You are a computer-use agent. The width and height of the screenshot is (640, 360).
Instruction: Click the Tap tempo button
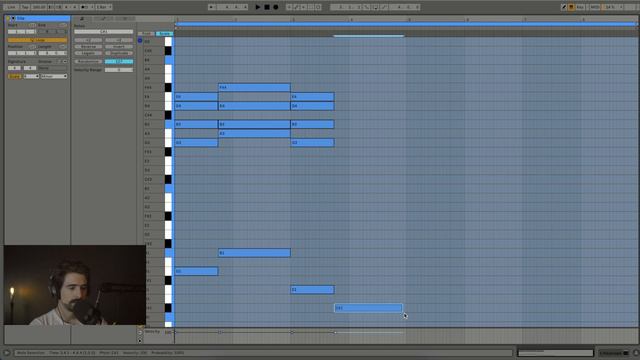coord(25,7)
